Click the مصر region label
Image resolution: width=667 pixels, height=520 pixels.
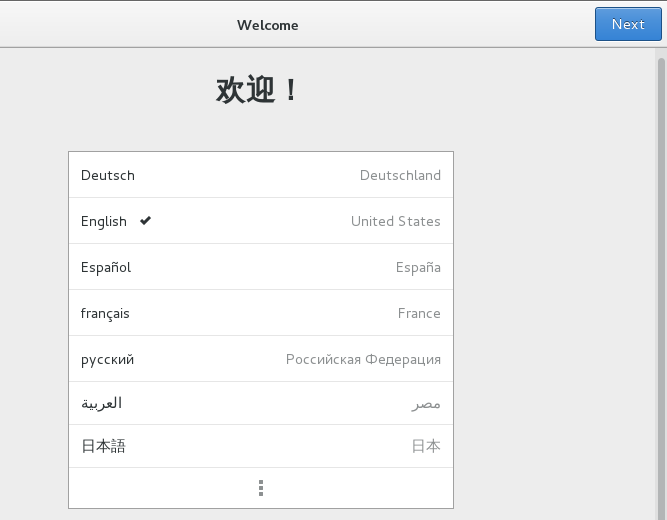pos(427,404)
